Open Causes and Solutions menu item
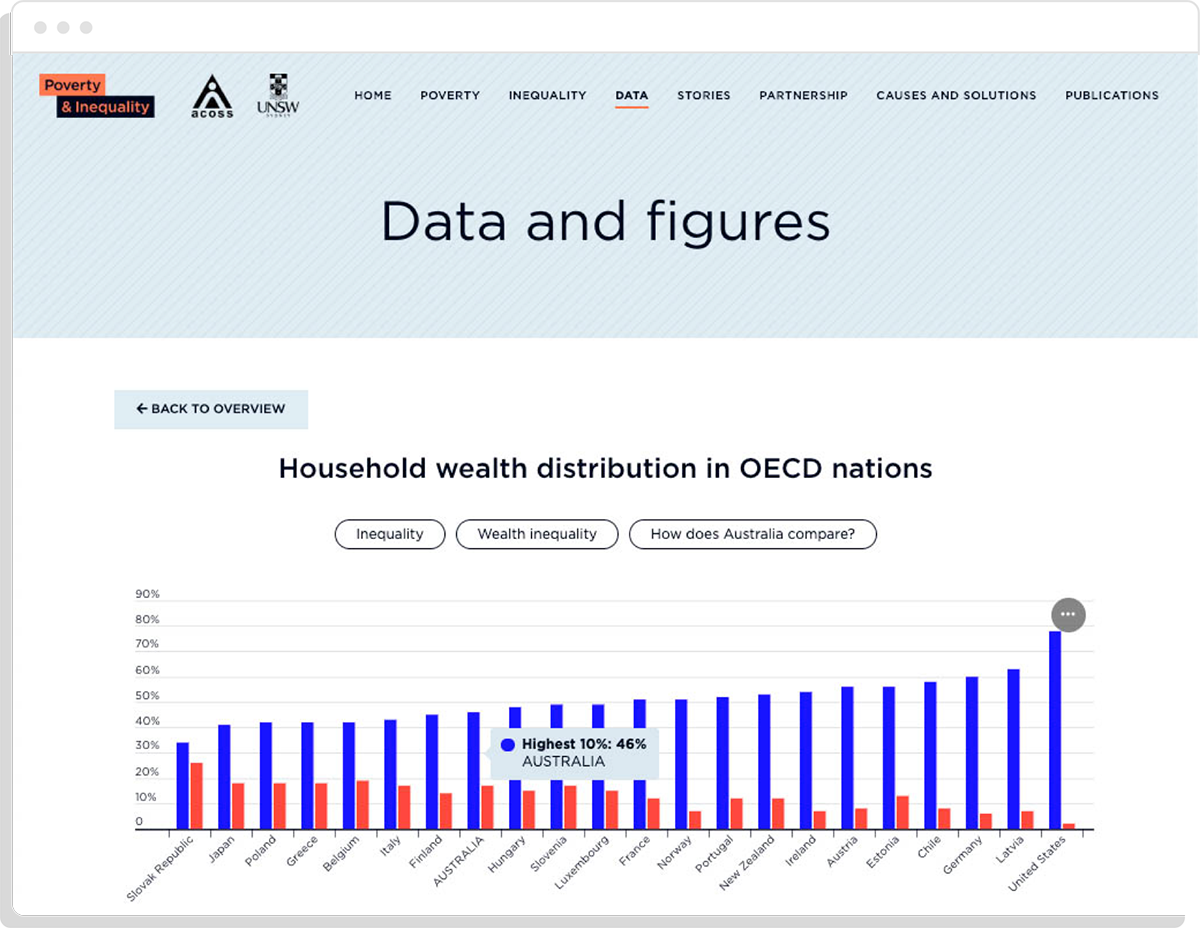This screenshot has height=928, width=1200. click(x=956, y=96)
